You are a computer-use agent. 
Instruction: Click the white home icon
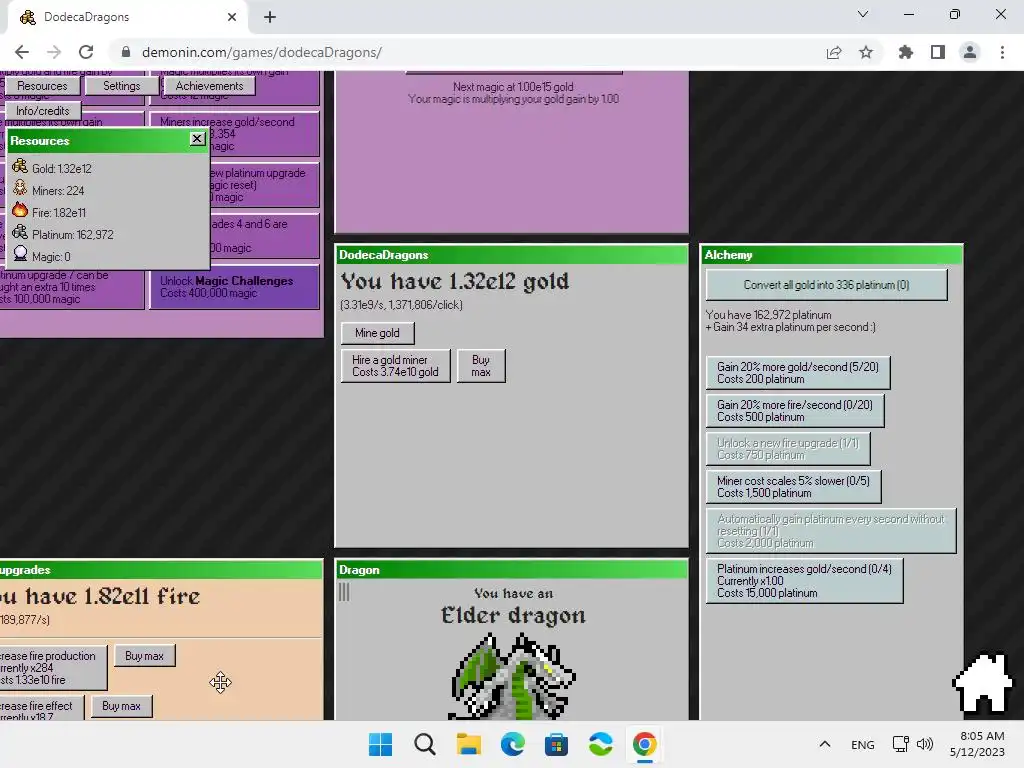982,682
